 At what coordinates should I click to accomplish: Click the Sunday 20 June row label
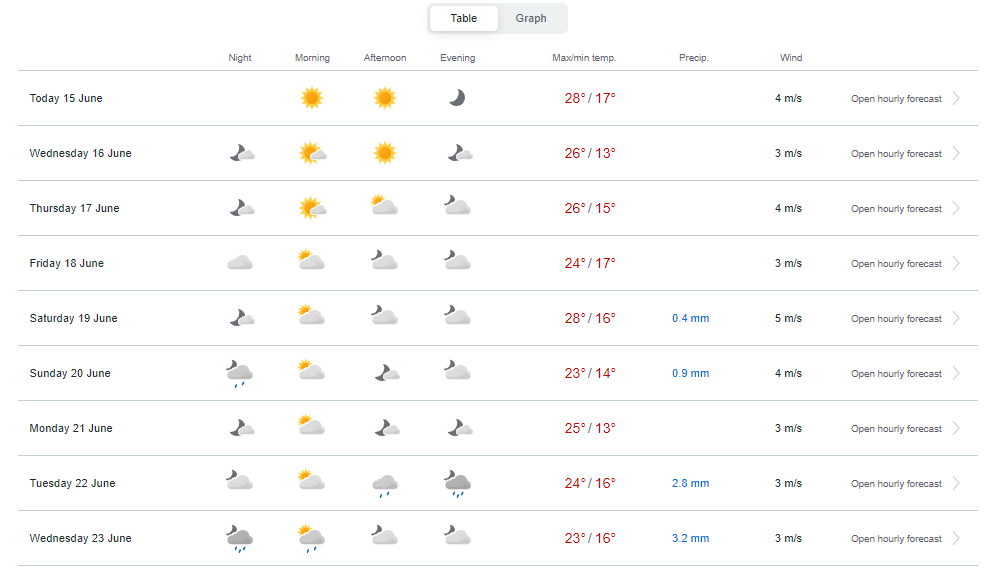click(70, 373)
